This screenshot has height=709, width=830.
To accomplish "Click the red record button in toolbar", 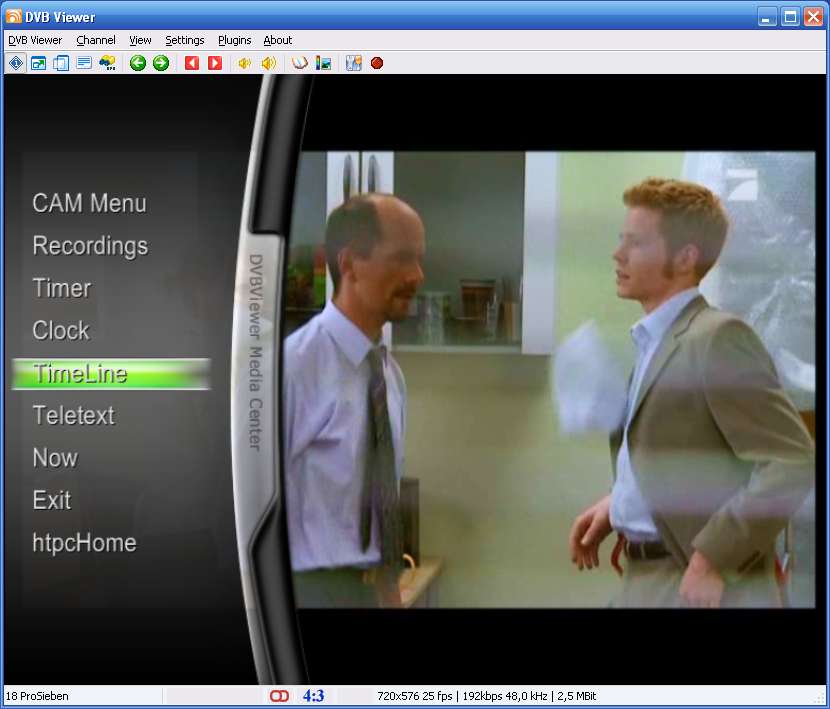I will tap(377, 63).
